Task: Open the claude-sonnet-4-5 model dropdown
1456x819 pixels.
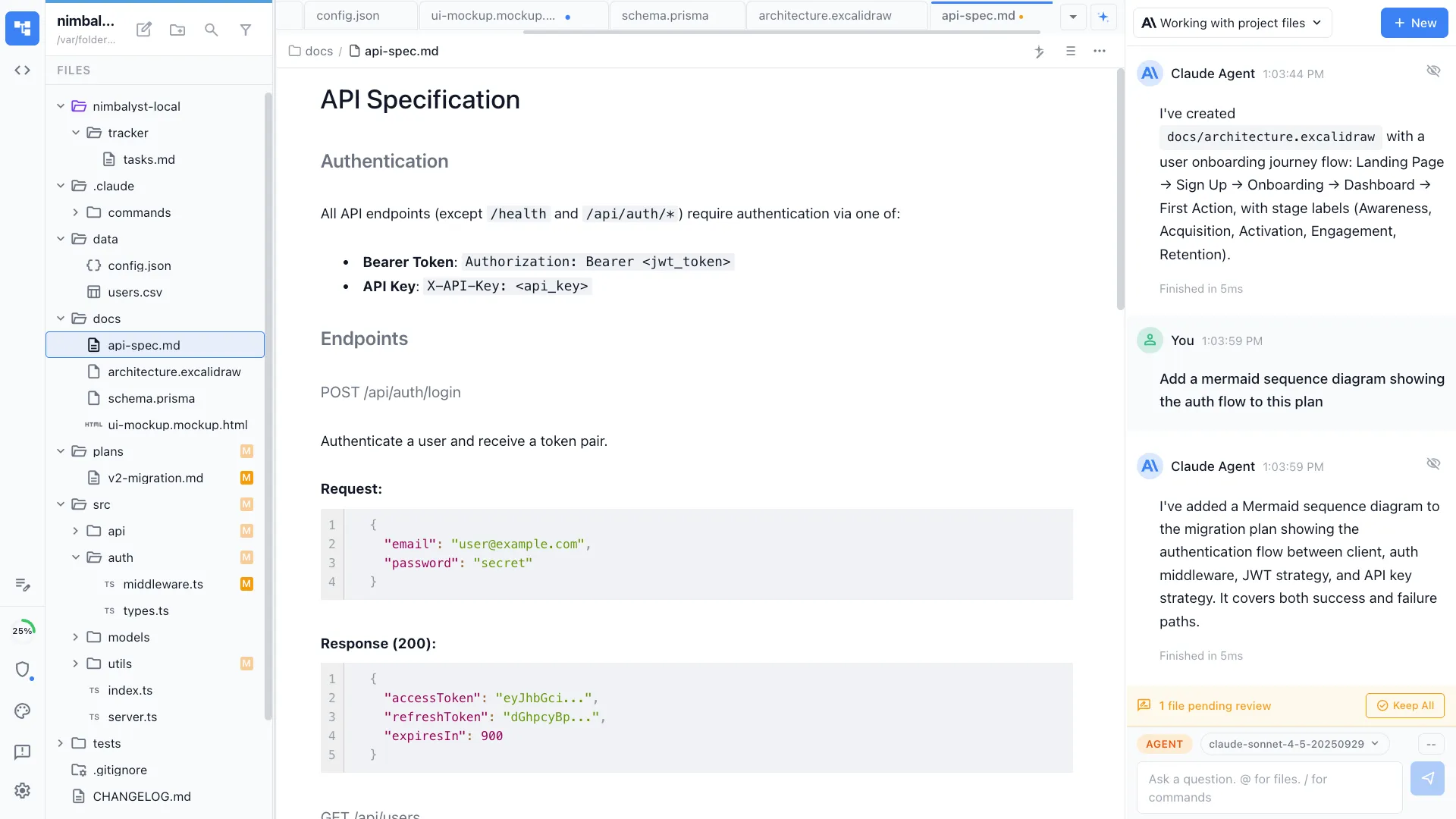Action: point(1294,744)
